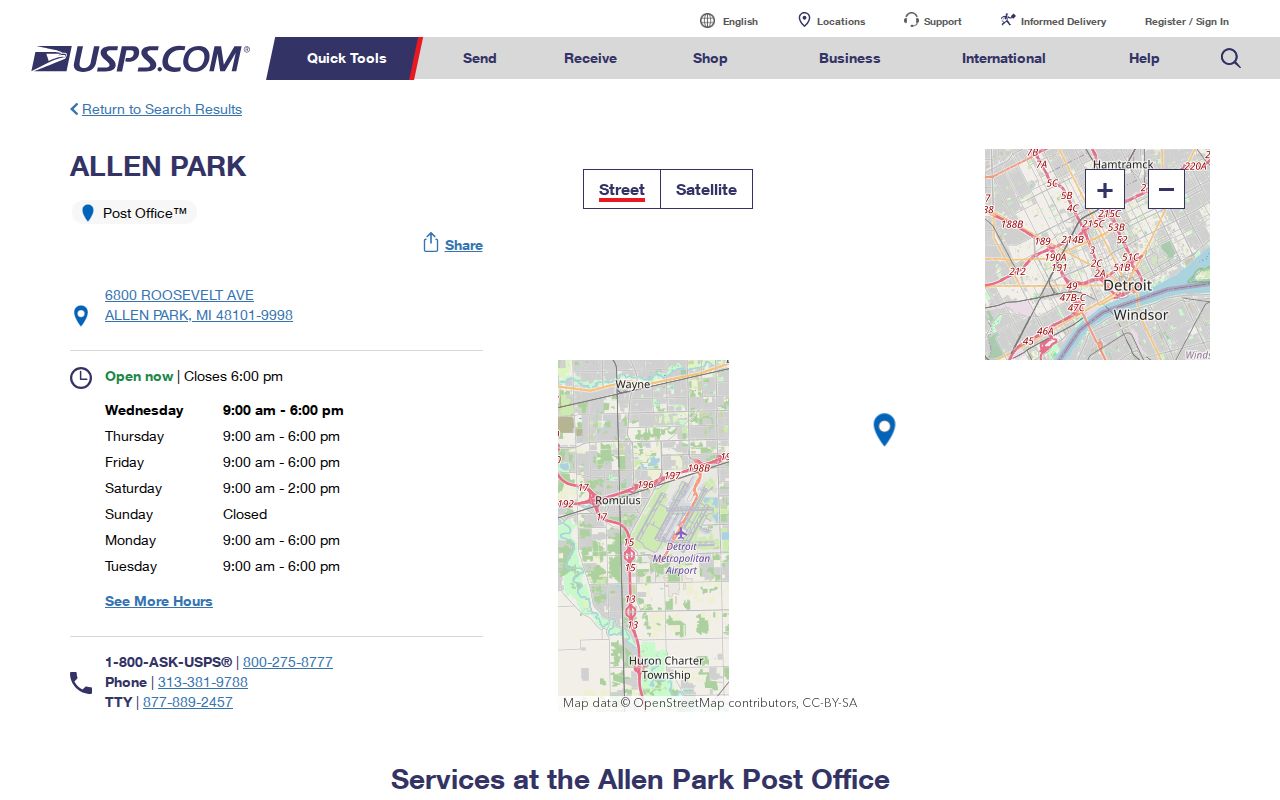Screen dimensions: 1280x800
Task: Click the telephone handset icon
Action: (81, 683)
